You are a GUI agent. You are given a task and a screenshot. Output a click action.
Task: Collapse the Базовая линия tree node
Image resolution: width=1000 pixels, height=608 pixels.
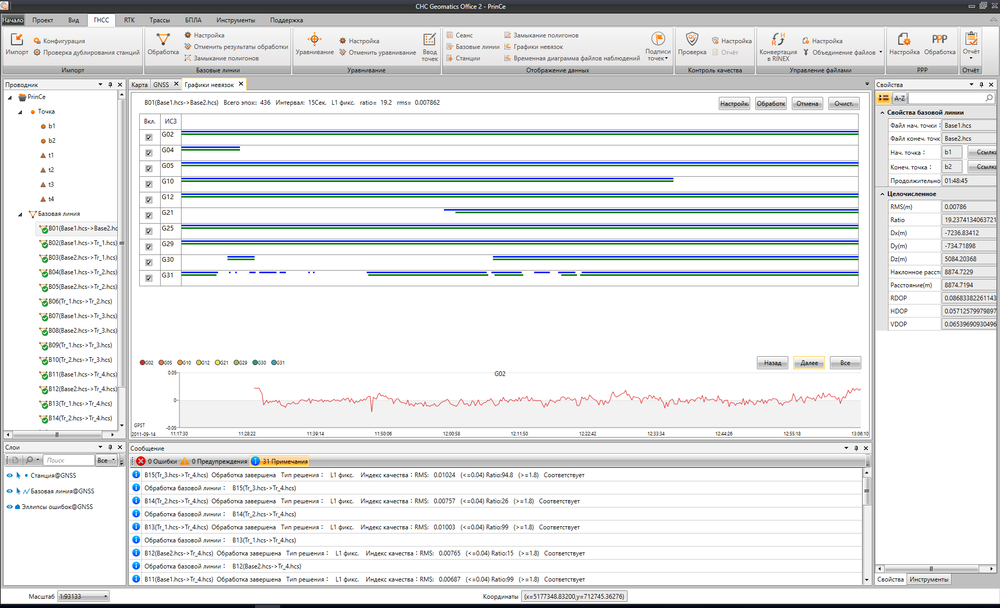coord(20,214)
